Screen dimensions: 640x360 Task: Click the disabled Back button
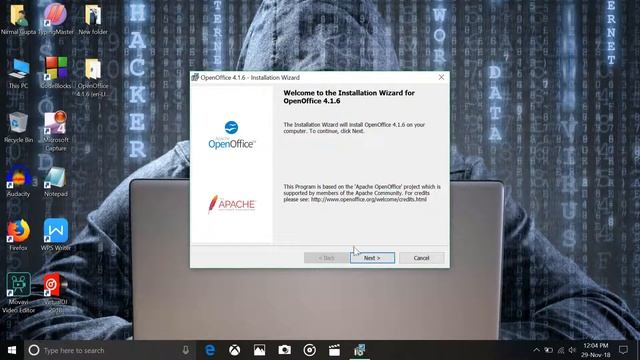click(326, 258)
